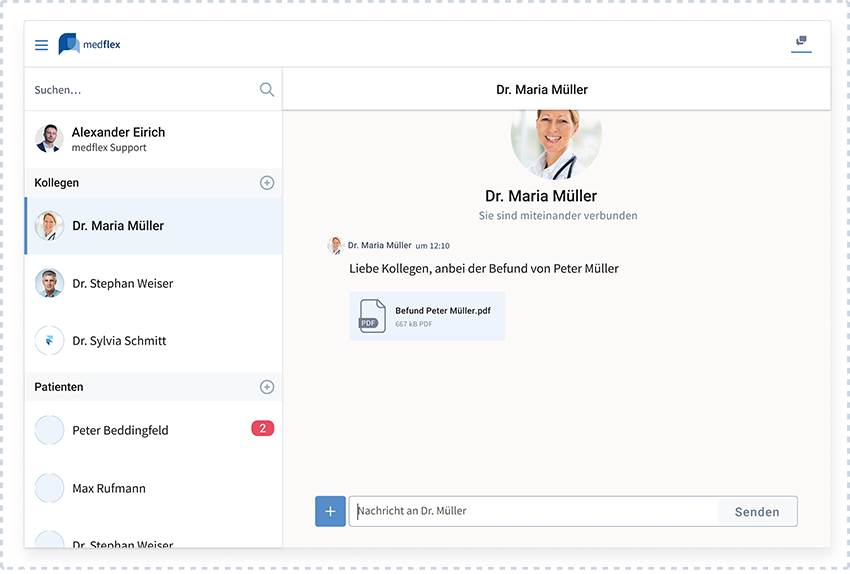Click the PDF file icon in message

click(372, 316)
